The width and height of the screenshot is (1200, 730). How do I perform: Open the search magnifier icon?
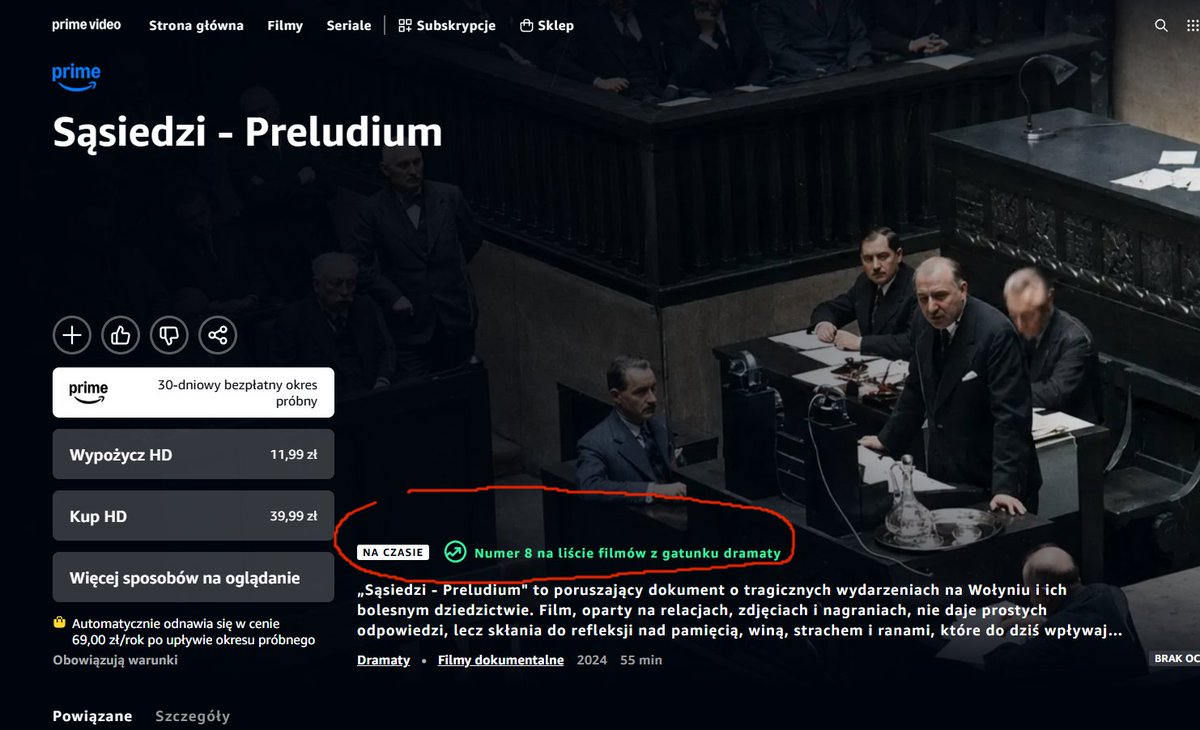point(1161,26)
